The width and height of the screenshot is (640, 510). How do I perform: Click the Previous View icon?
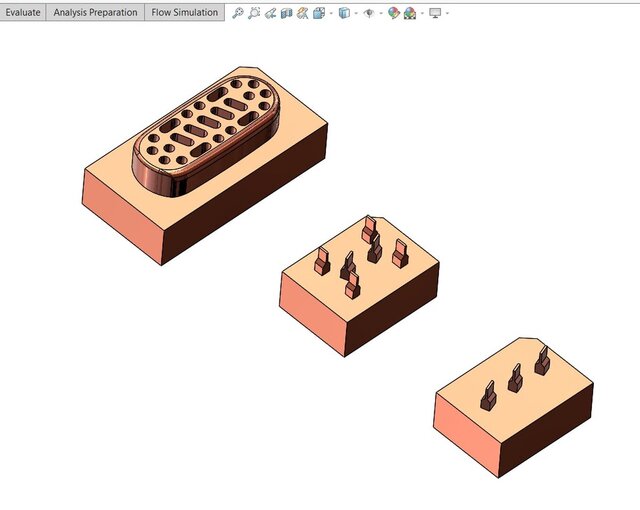(x=270, y=13)
